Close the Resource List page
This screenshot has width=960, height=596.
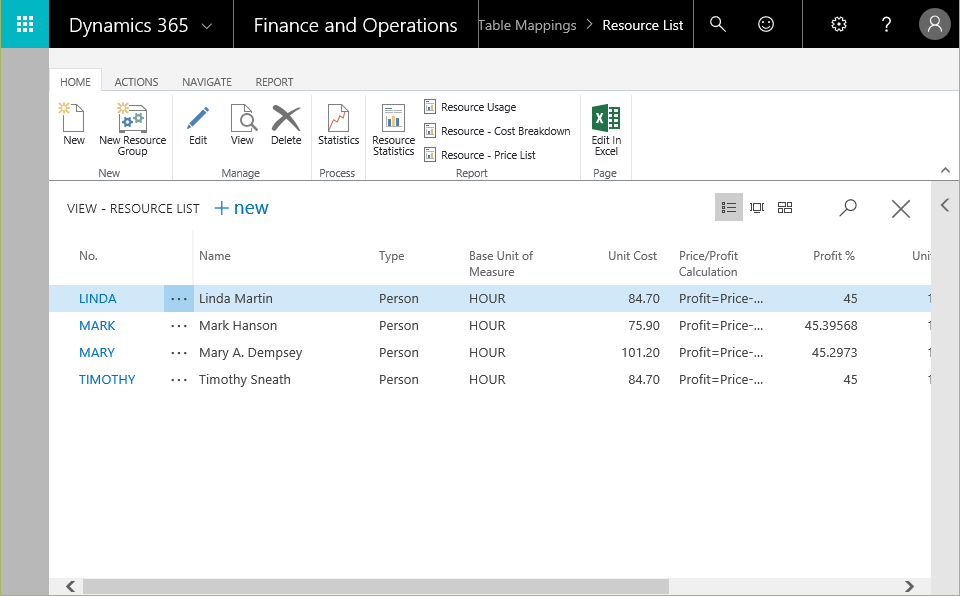(x=901, y=208)
